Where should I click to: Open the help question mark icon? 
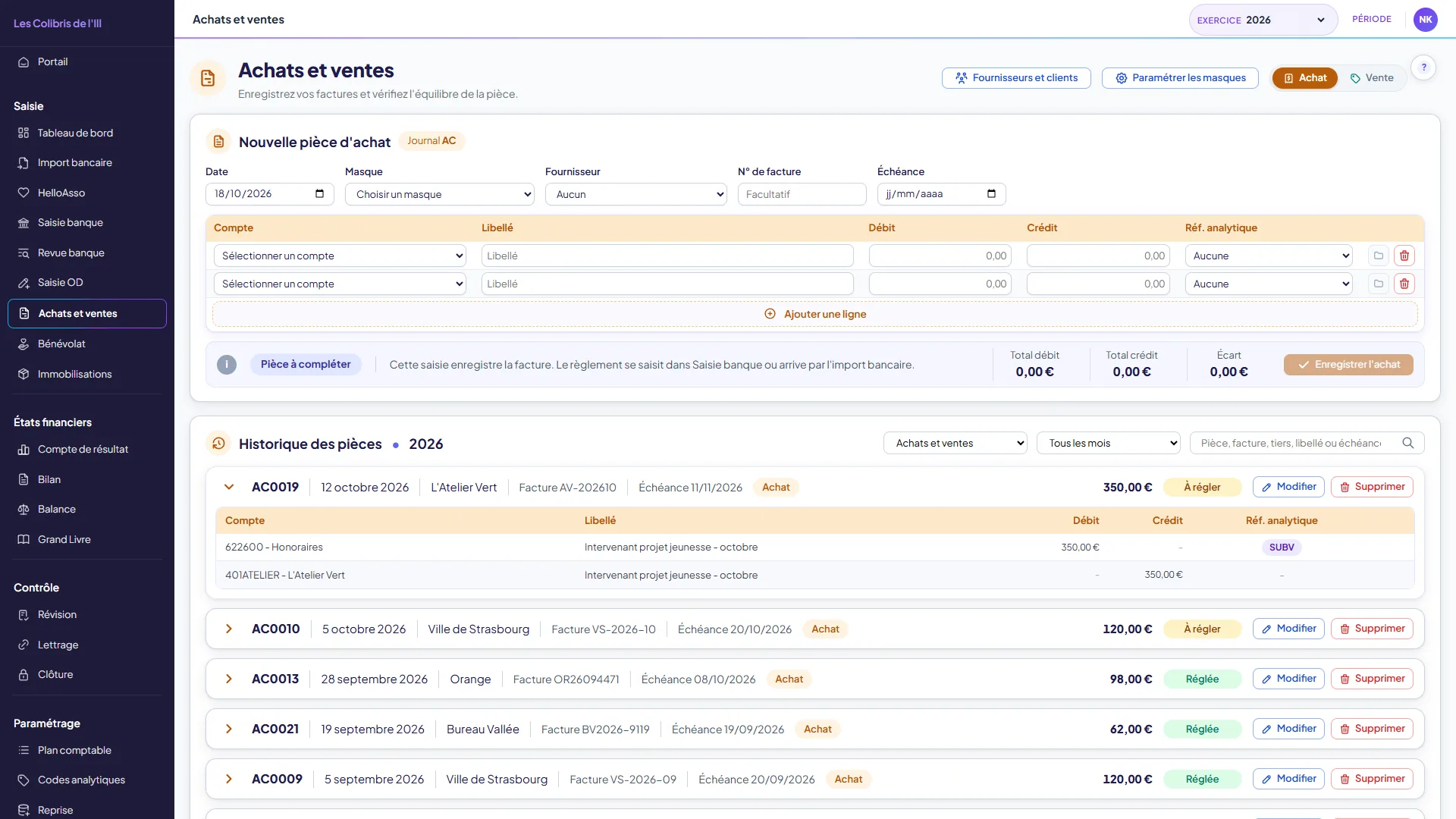(1424, 67)
